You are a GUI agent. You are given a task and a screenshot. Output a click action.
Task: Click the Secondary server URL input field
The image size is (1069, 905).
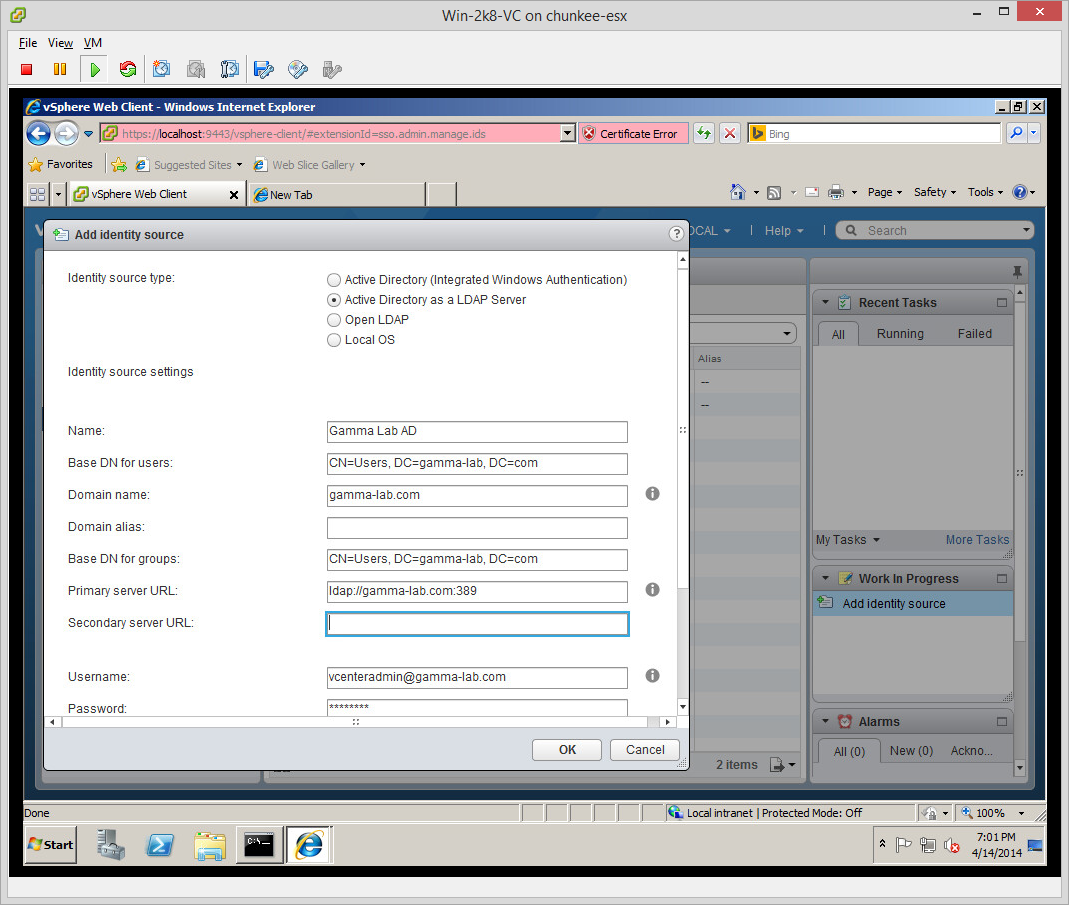477,624
